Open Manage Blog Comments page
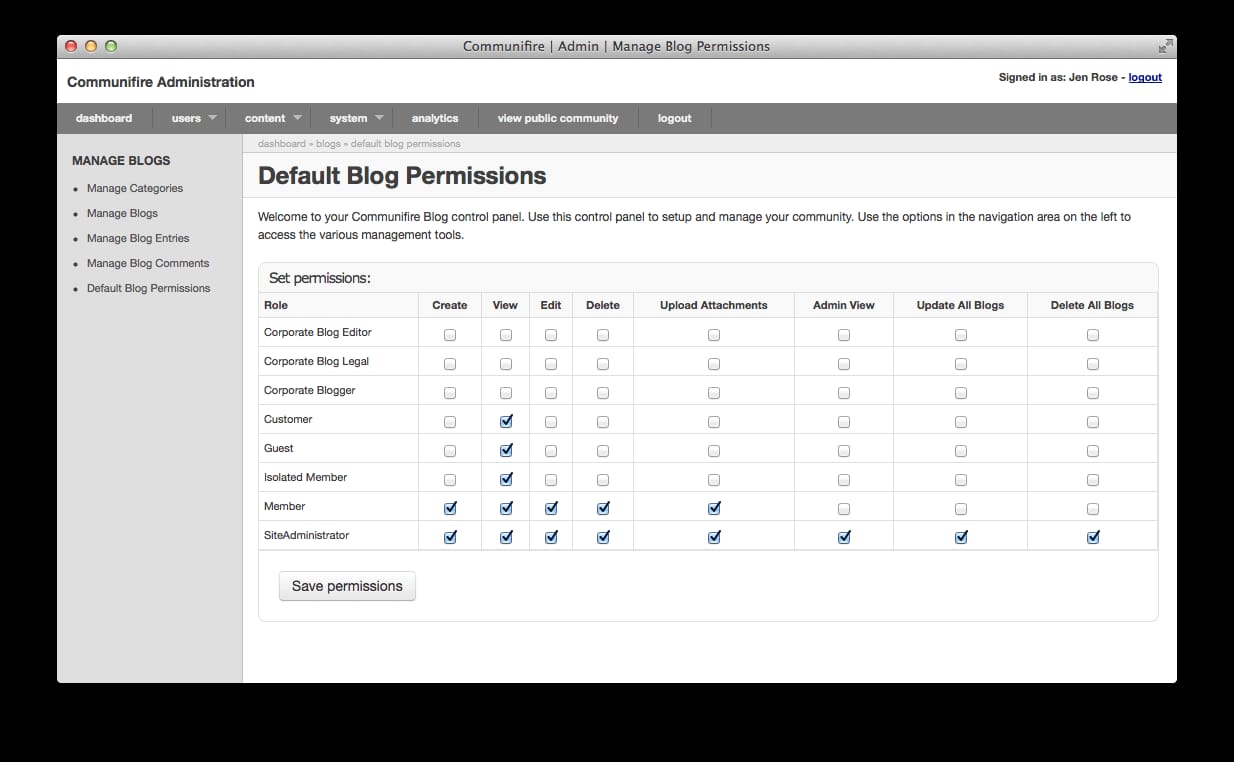Image resolution: width=1234 pixels, height=762 pixels. 148,263
